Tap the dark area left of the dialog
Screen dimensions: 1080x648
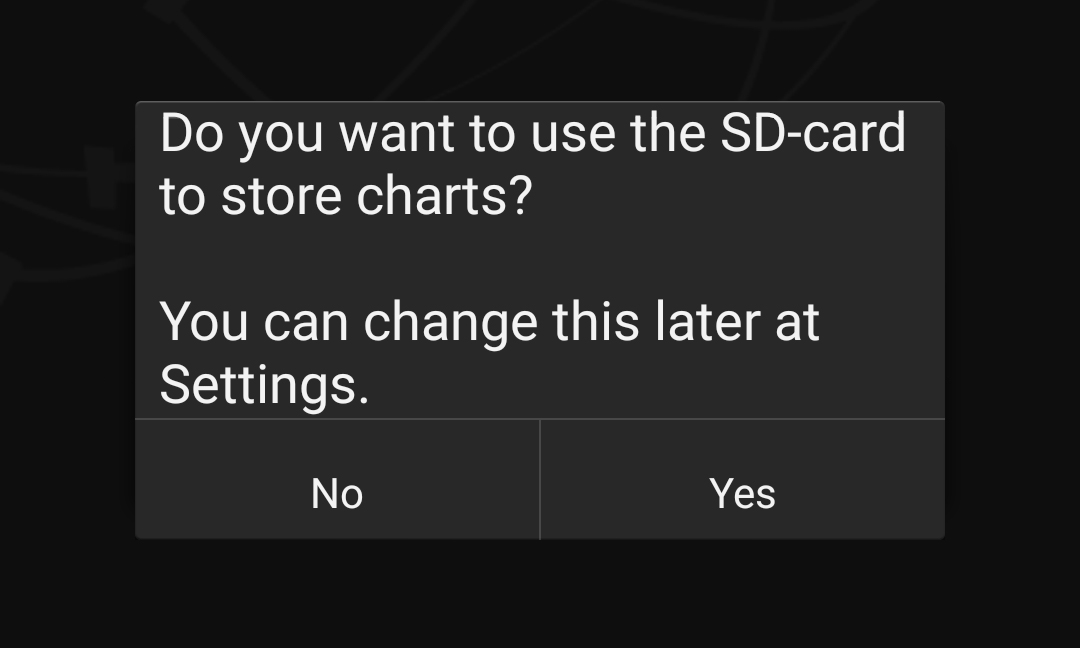(66, 320)
